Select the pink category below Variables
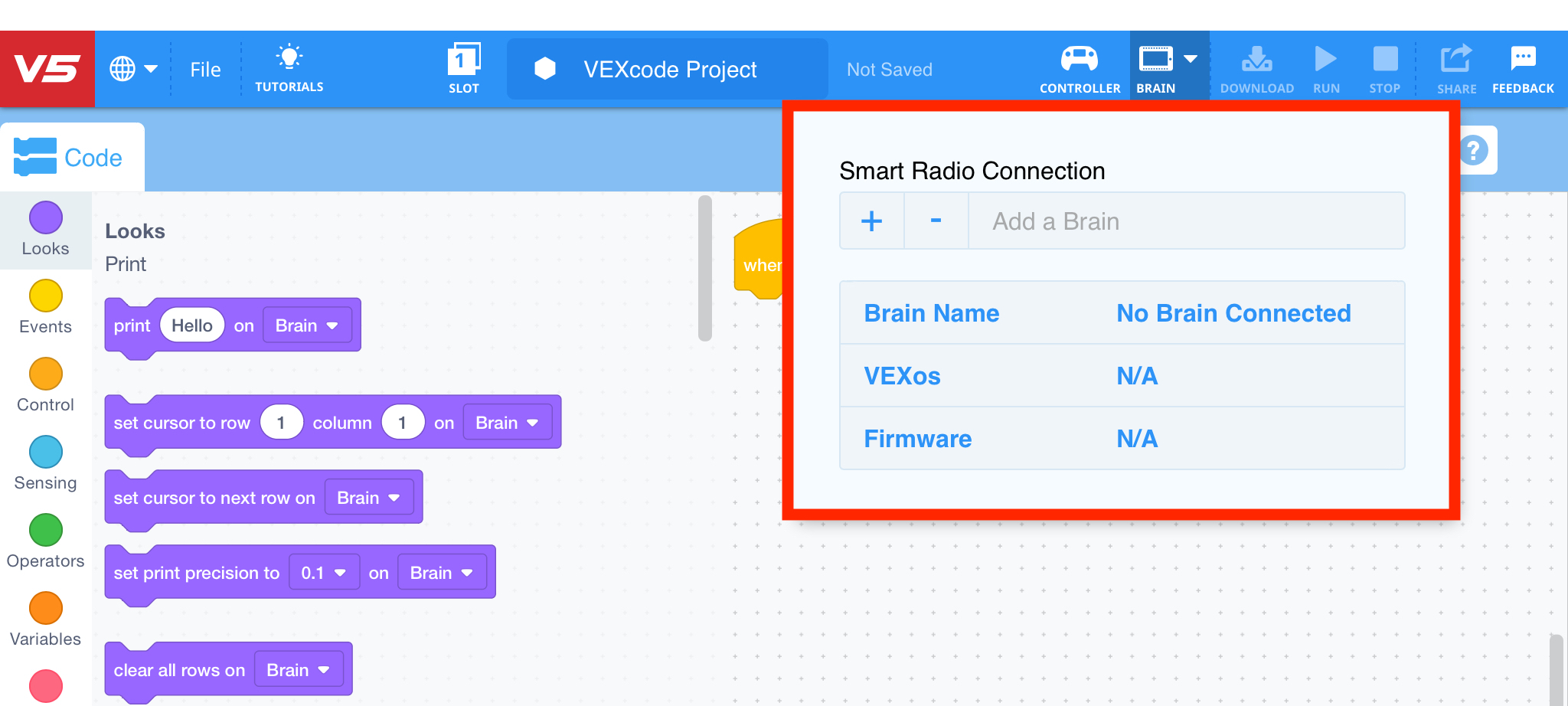The image size is (1568, 706). pos(46,685)
